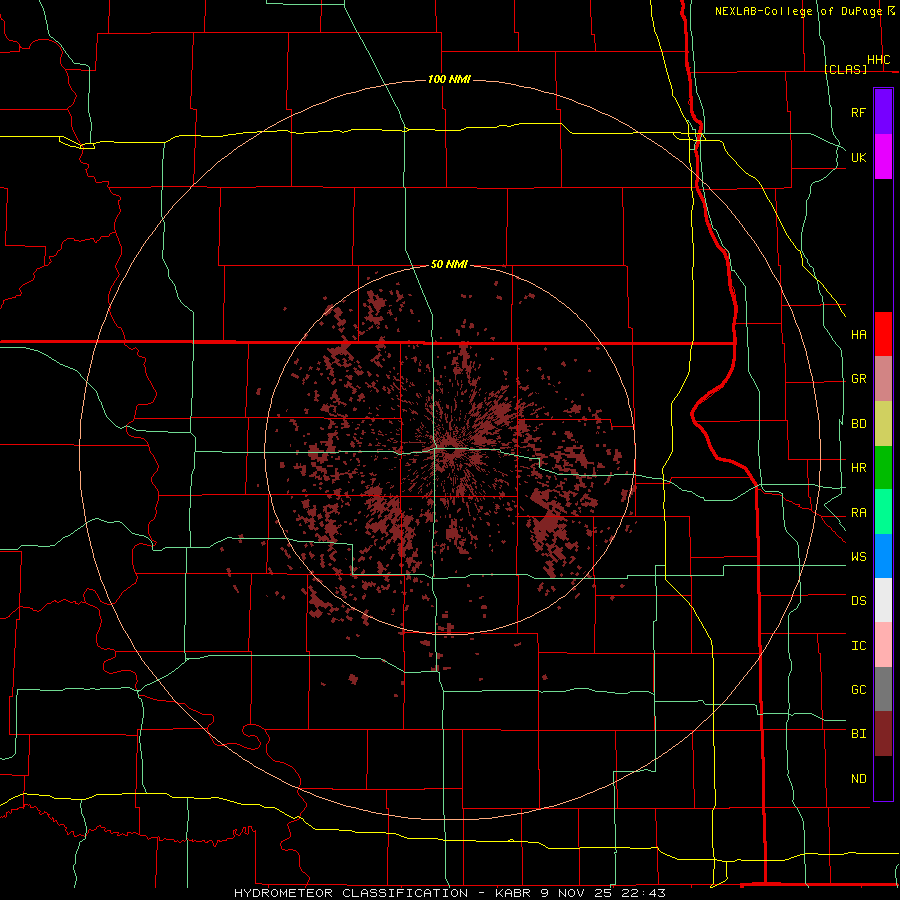Click the Hydrometeor Classification KABR title text
Image resolution: width=900 pixels, height=900 pixels.
[449, 893]
